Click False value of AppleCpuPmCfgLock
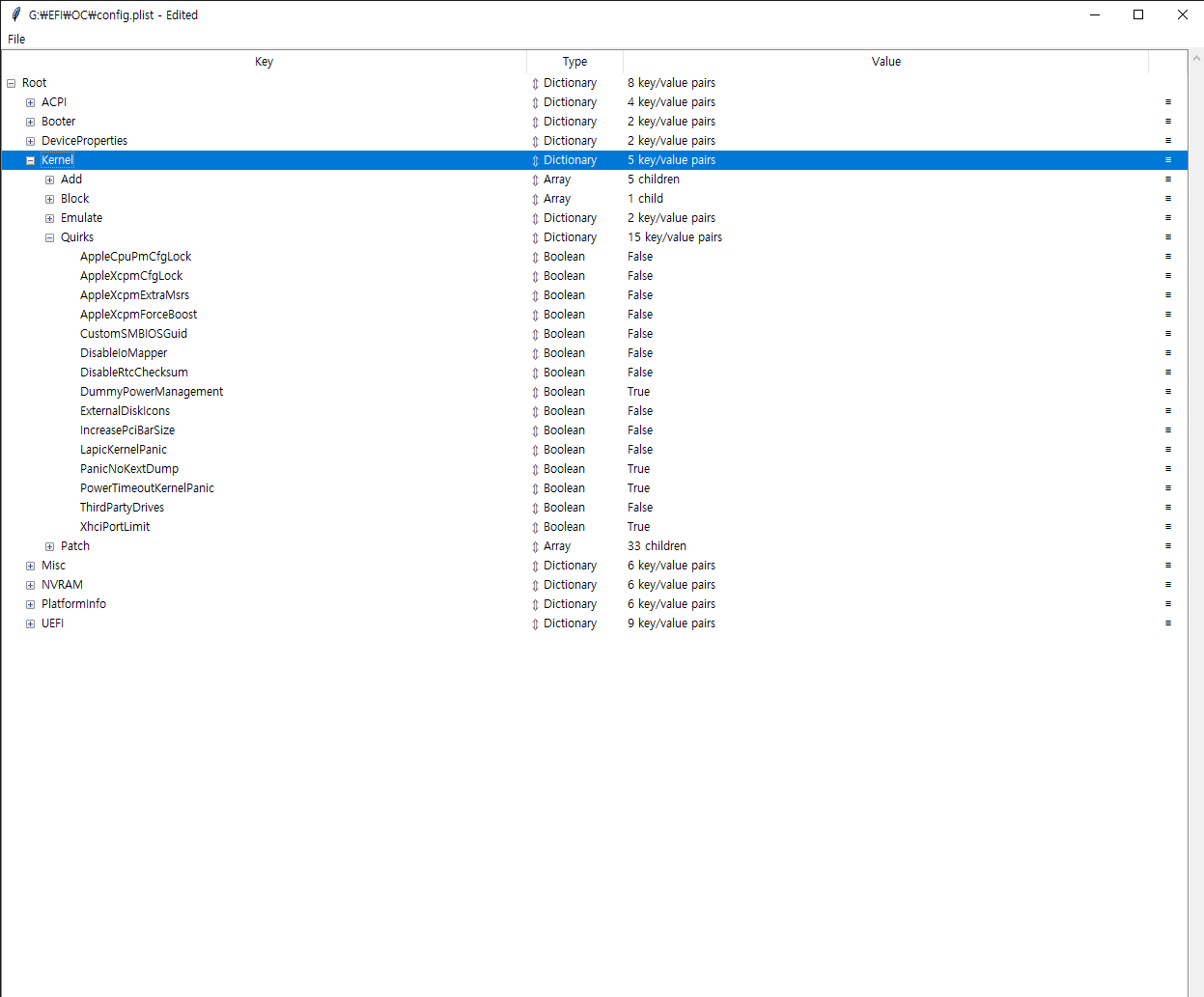Image resolution: width=1204 pixels, height=997 pixels. point(640,257)
